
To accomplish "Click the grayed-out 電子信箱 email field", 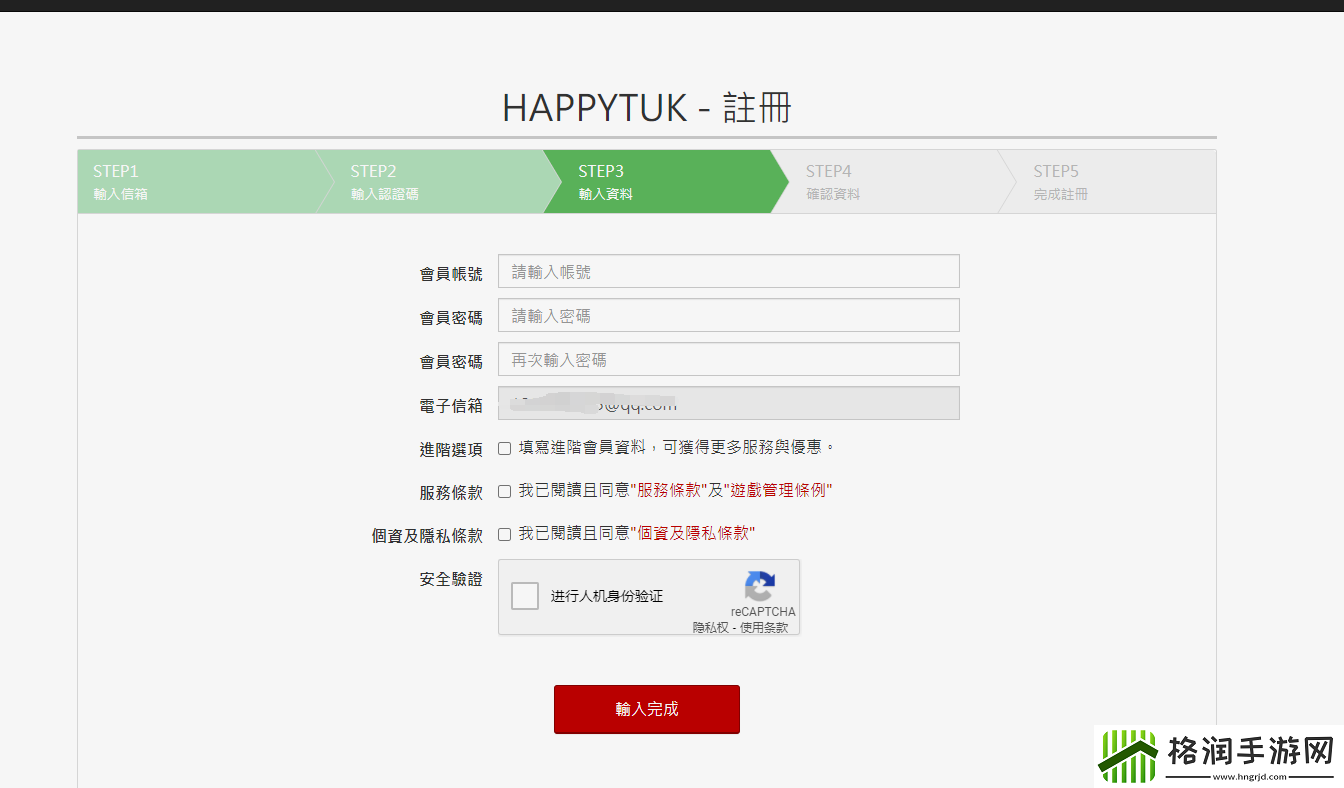I will pos(728,403).
